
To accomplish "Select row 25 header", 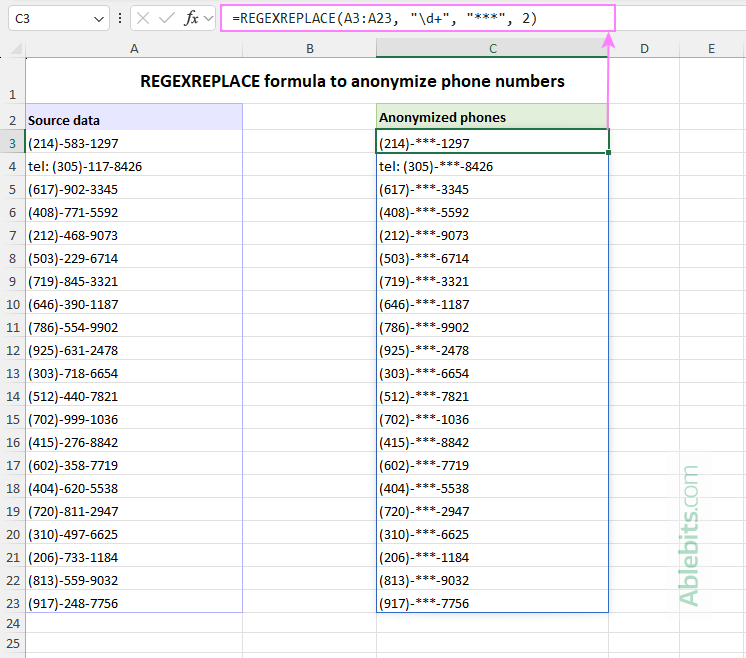I will pyautogui.click(x=12, y=643).
